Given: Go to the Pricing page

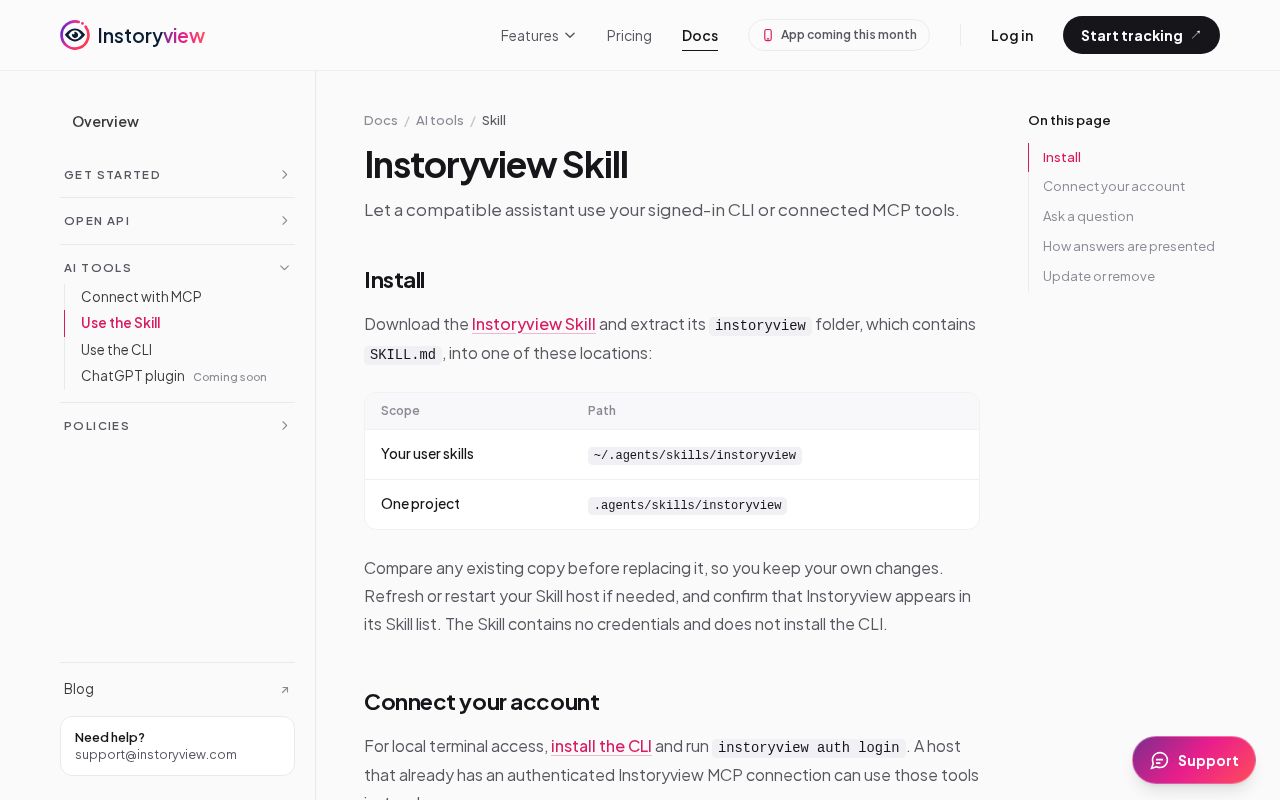Looking at the screenshot, I should (629, 35).
